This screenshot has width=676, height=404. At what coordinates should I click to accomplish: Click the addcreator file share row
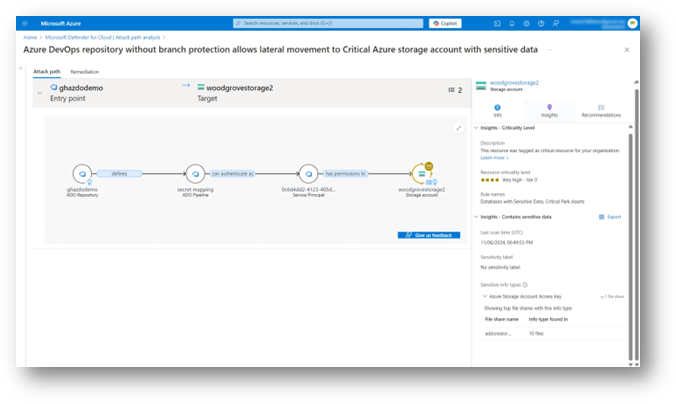pyautogui.click(x=553, y=333)
